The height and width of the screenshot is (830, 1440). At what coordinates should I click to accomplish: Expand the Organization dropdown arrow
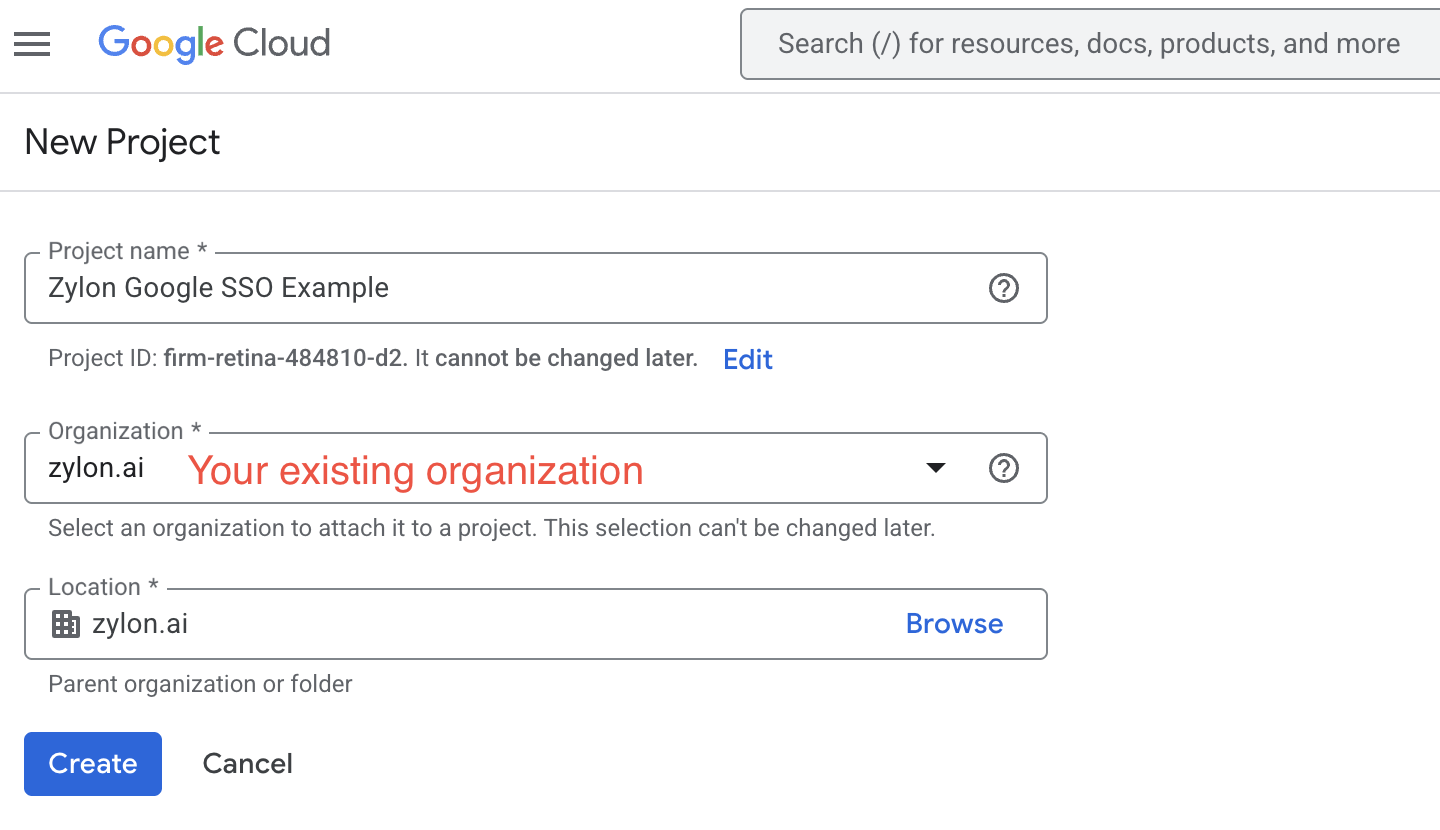[936, 468]
